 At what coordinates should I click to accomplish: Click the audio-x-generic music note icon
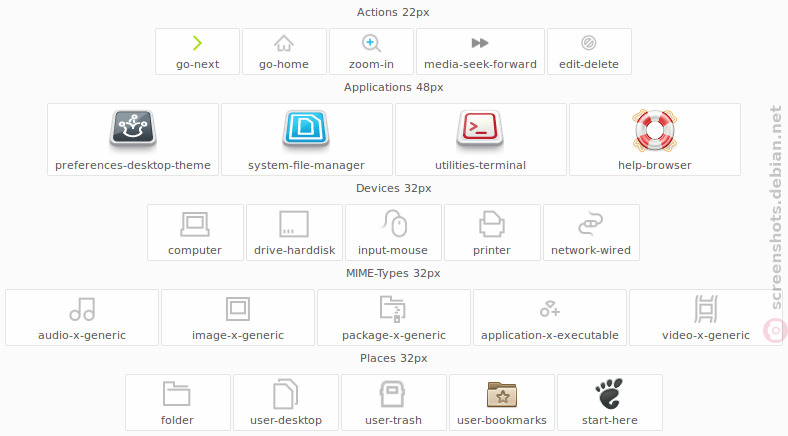point(82,309)
